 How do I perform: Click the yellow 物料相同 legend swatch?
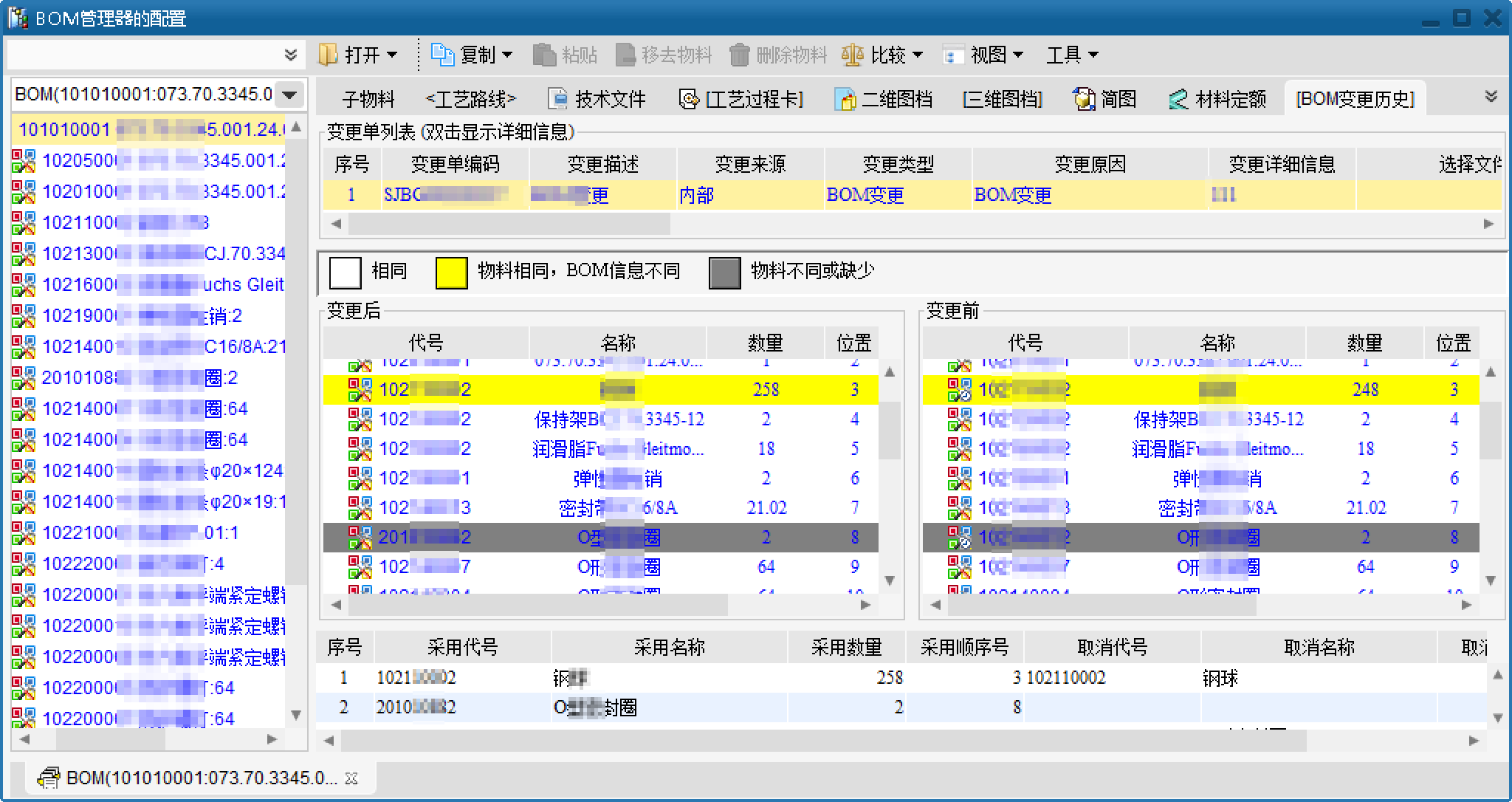tap(451, 272)
